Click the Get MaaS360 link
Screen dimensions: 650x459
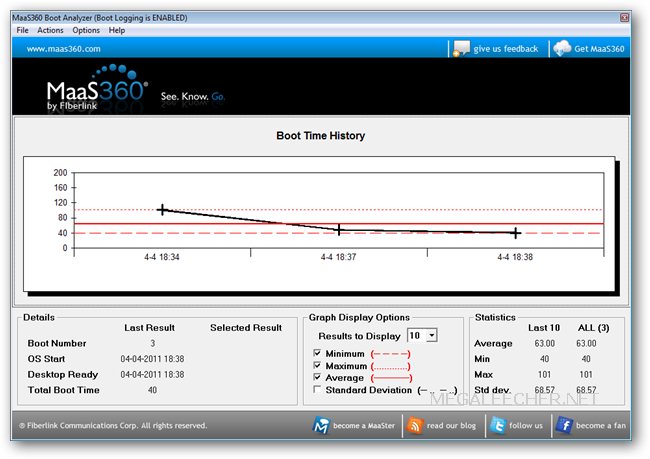[599, 49]
